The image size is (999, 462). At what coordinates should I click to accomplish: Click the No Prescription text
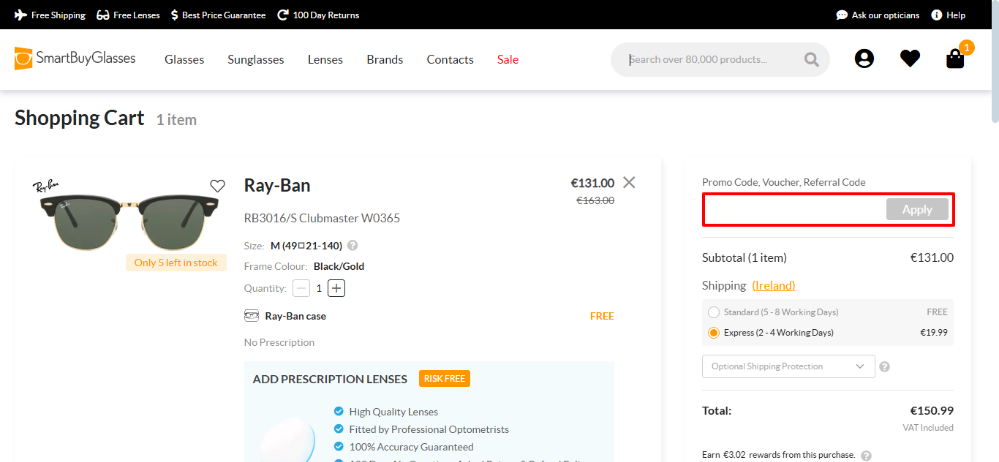[x=279, y=343]
